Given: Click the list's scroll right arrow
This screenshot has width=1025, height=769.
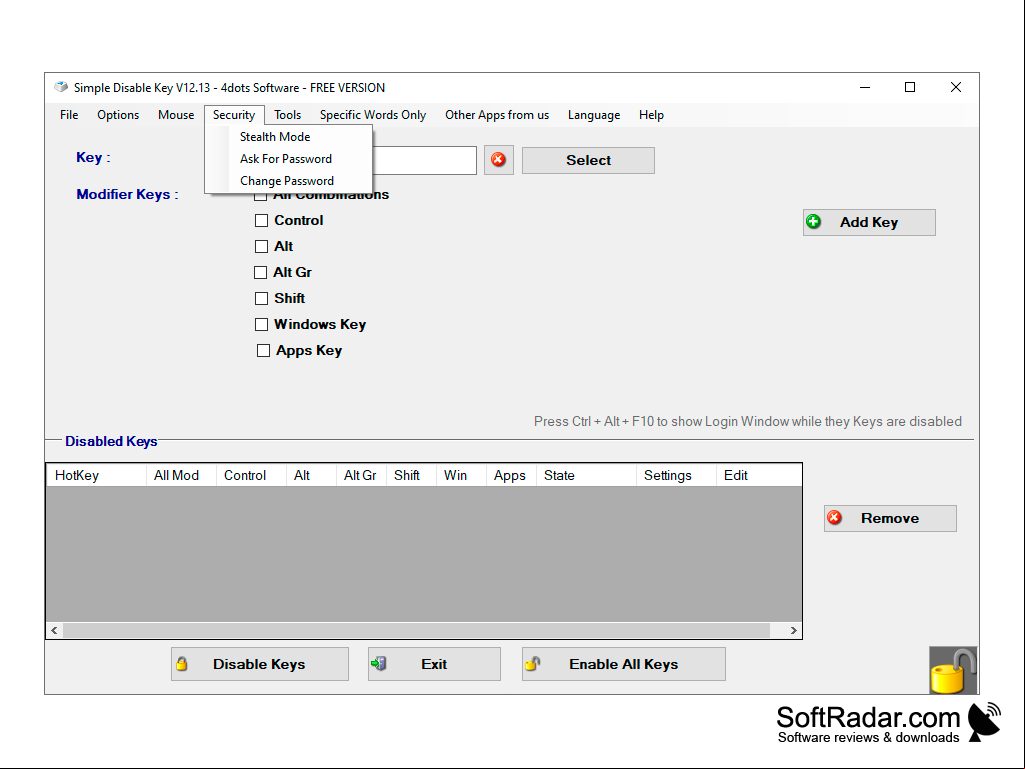Looking at the screenshot, I should tap(794, 630).
